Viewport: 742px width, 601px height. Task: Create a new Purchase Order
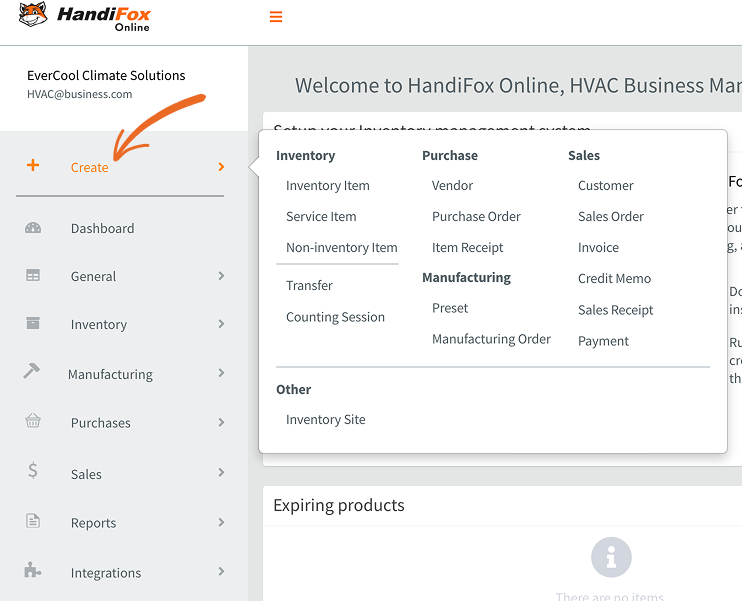[476, 216]
